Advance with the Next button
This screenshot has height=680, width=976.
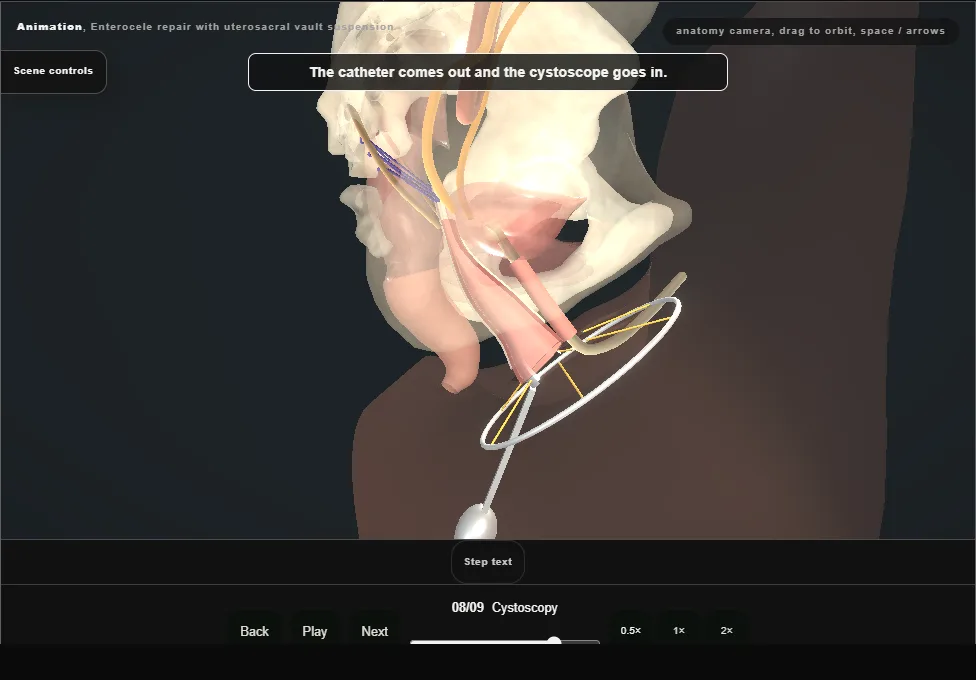tap(375, 631)
